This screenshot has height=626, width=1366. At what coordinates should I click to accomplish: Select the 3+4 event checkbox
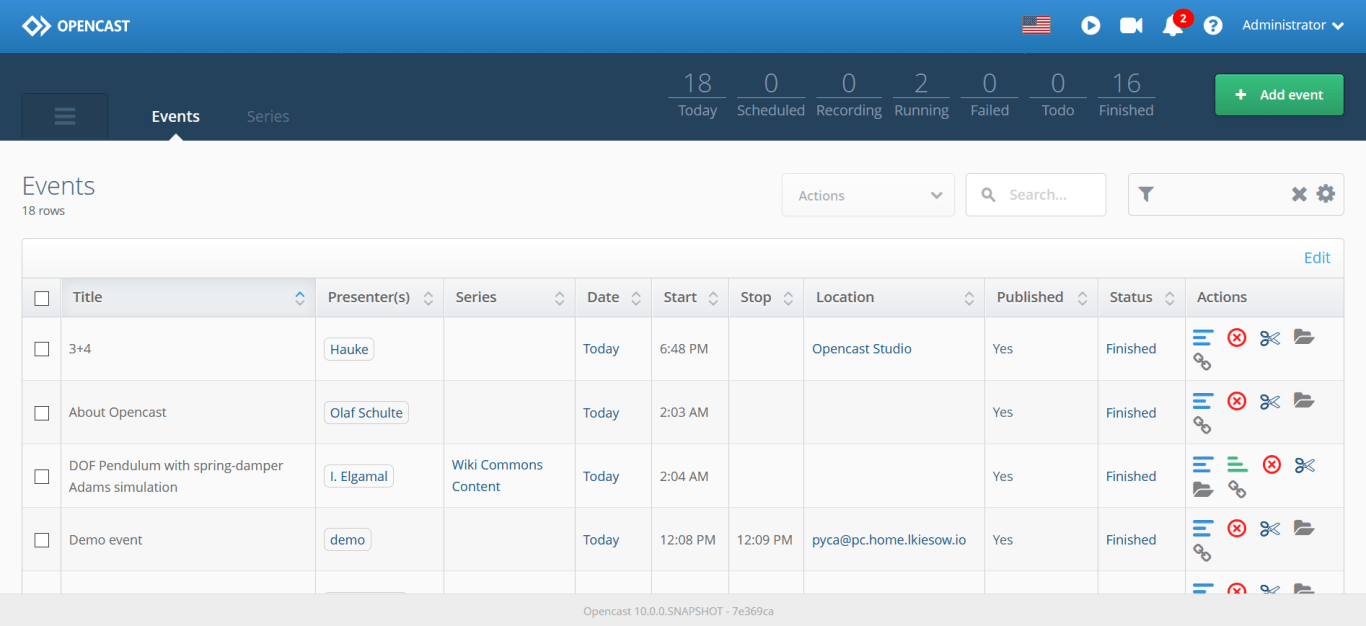click(42, 349)
